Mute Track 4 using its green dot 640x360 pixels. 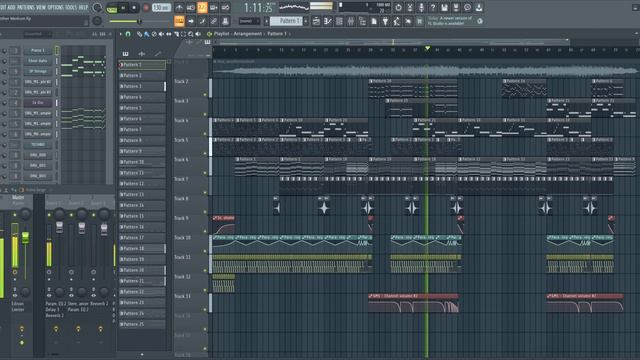[x=205, y=133]
